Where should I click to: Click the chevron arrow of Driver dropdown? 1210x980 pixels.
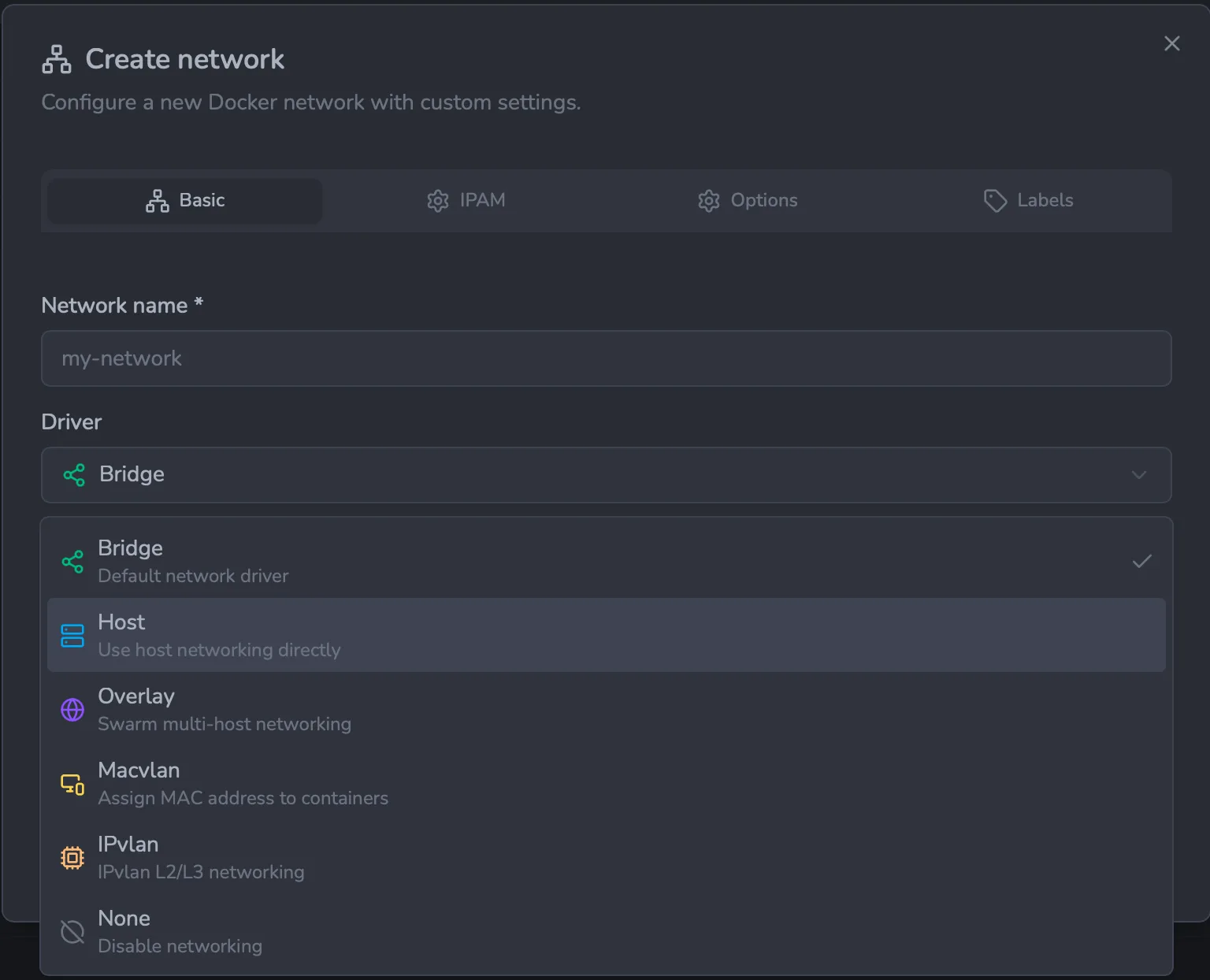click(x=1138, y=475)
